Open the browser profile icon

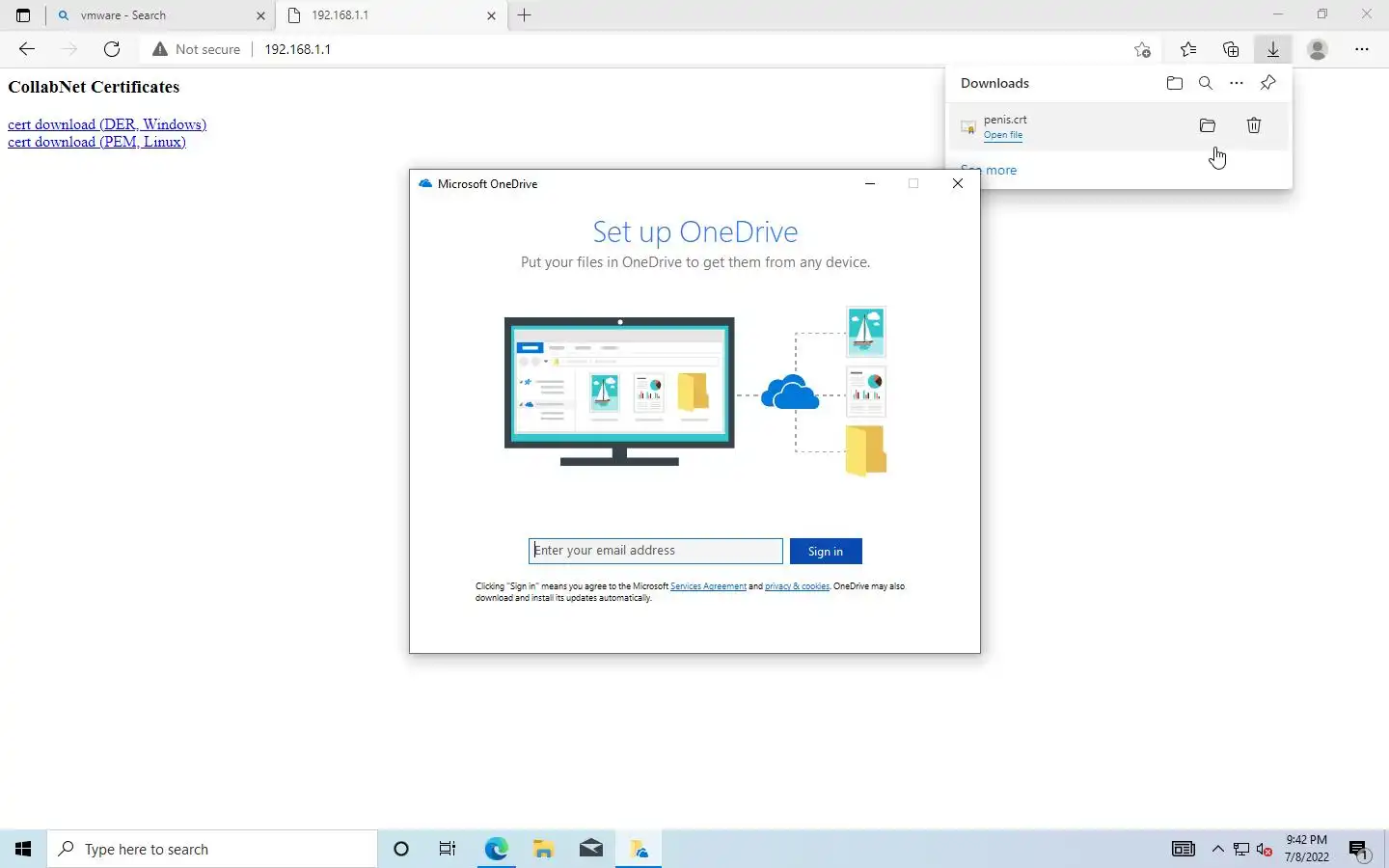pyautogui.click(x=1318, y=49)
